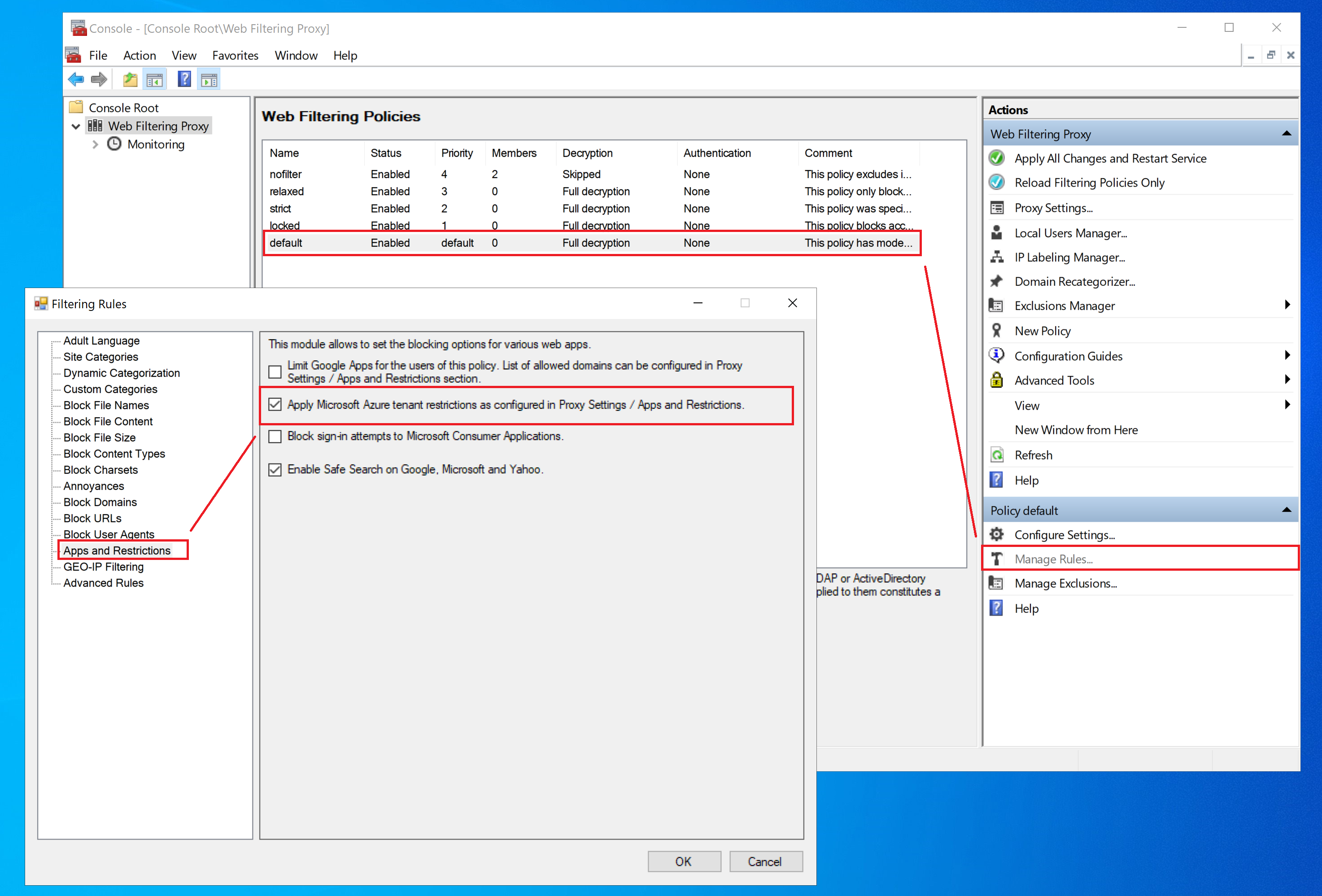Toggle the Show/Hide Action Pane icon
1322x896 pixels.
209,80
